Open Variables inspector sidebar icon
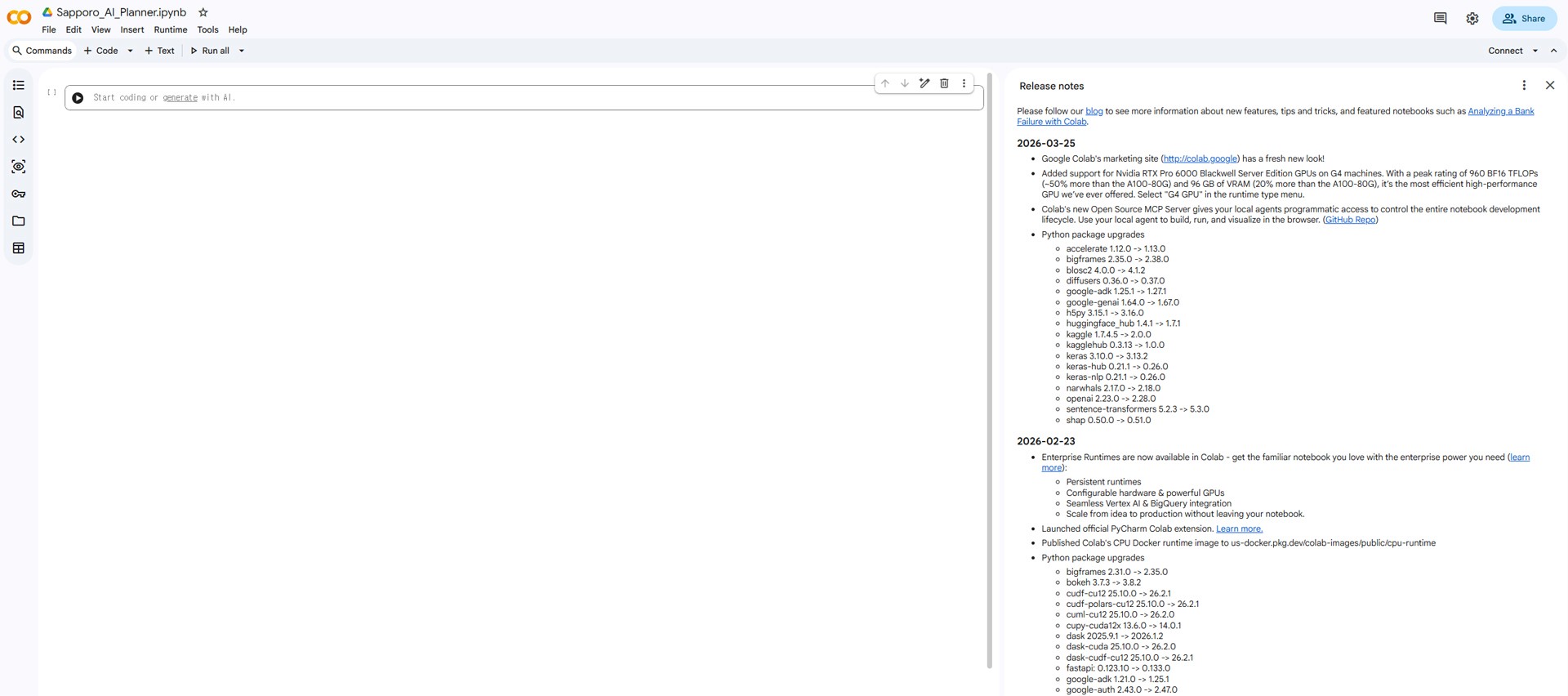The image size is (1568, 696). pos(19,167)
